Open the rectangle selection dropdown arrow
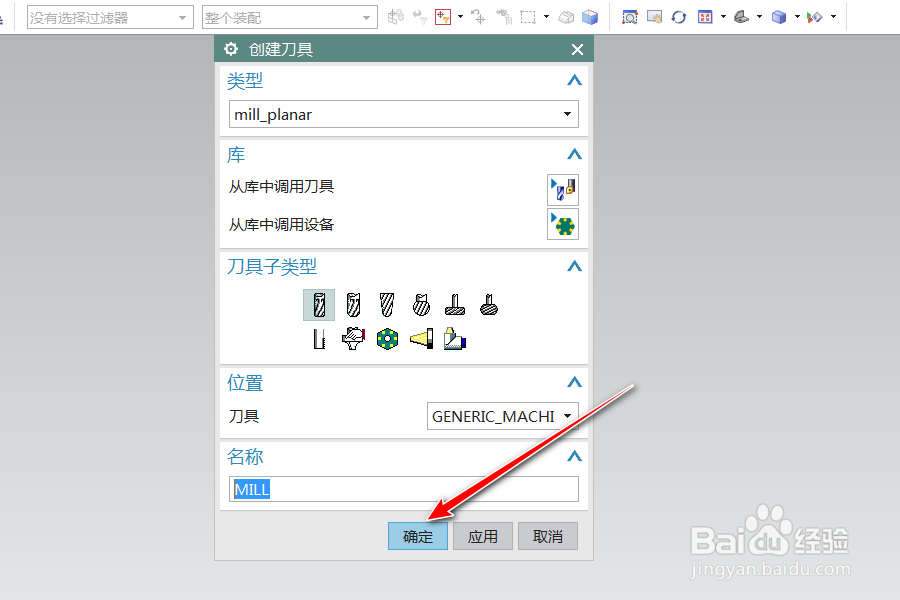This screenshot has height=600, width=900. pyautogui.click(x=546, y=17)
